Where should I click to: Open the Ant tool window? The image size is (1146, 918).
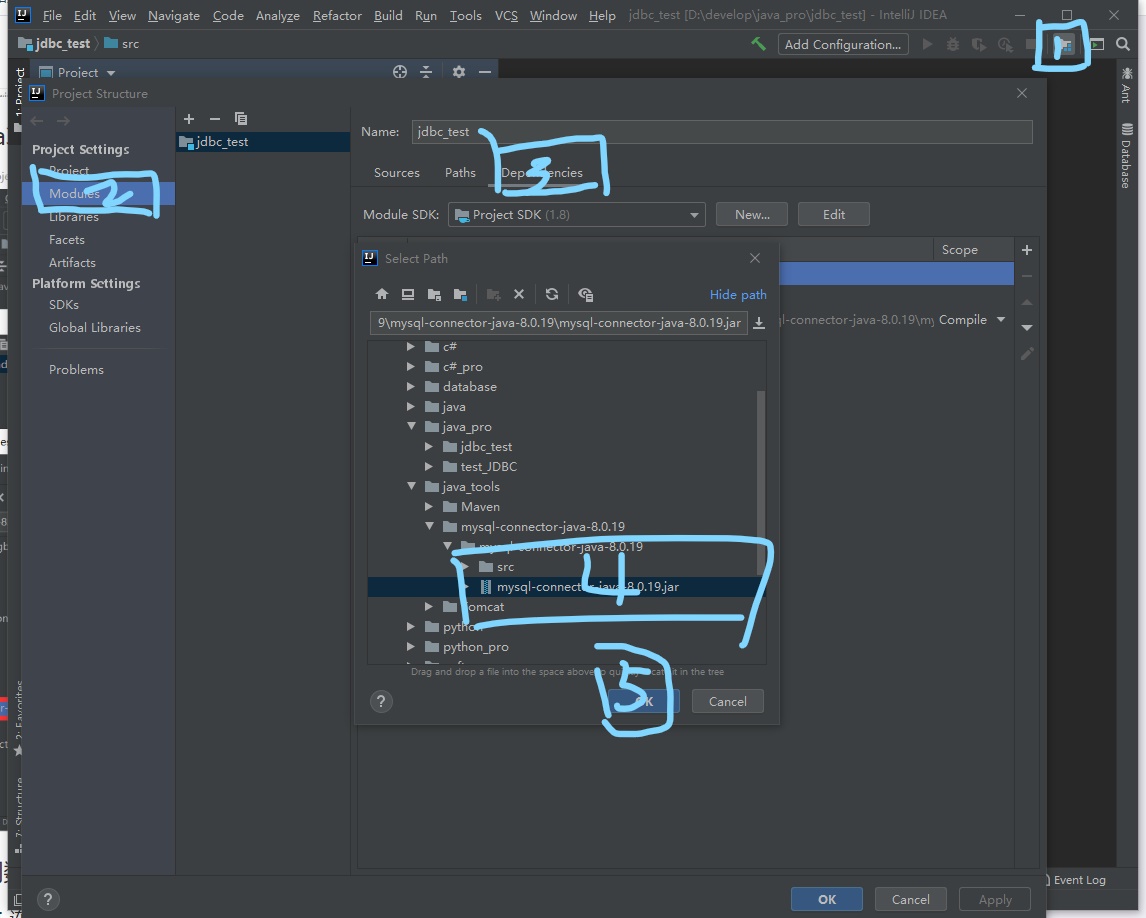click(x=1126, y=85)
